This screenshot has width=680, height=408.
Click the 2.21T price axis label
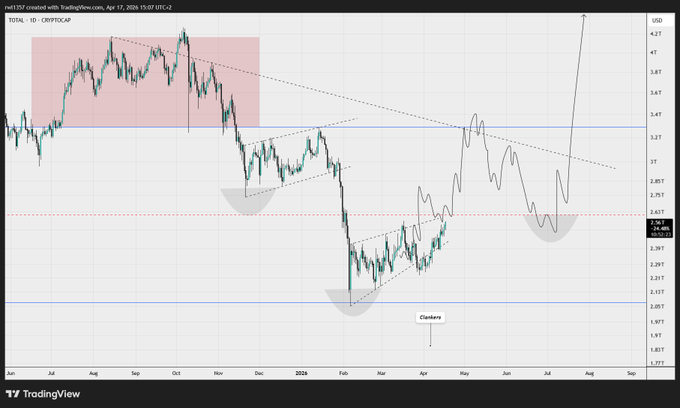pos(657,278)
